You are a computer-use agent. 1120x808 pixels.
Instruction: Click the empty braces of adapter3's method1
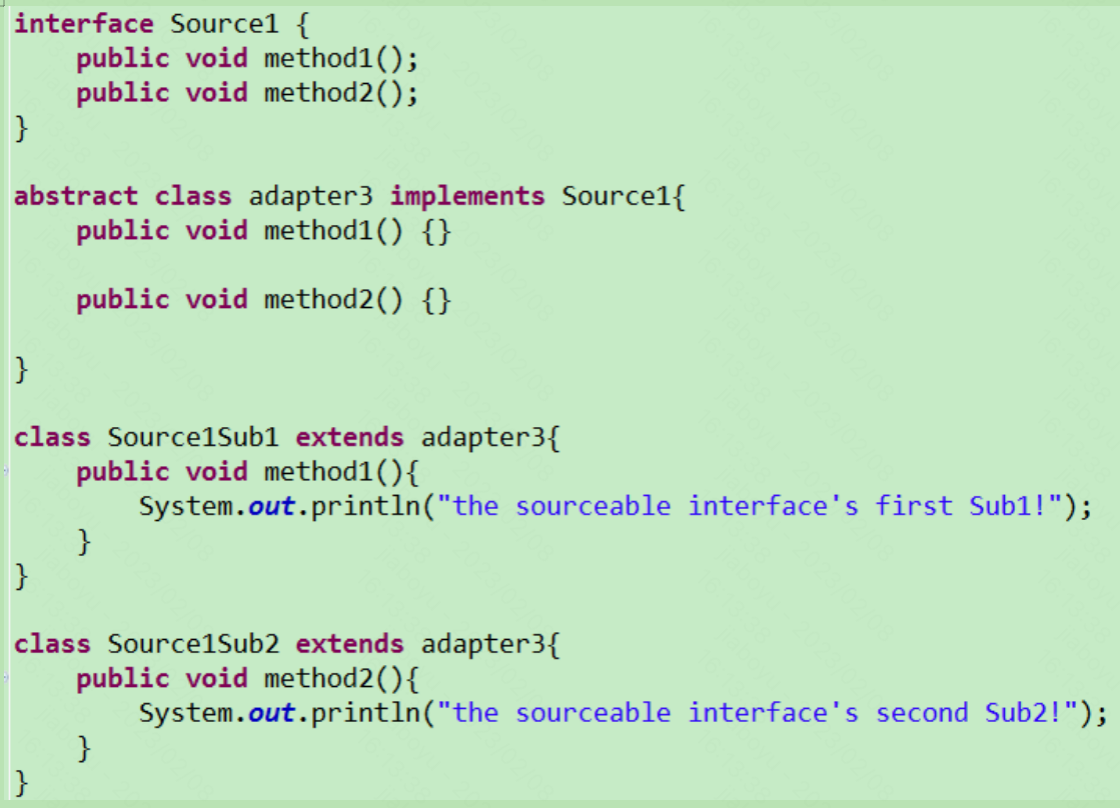tap(437, 231)
